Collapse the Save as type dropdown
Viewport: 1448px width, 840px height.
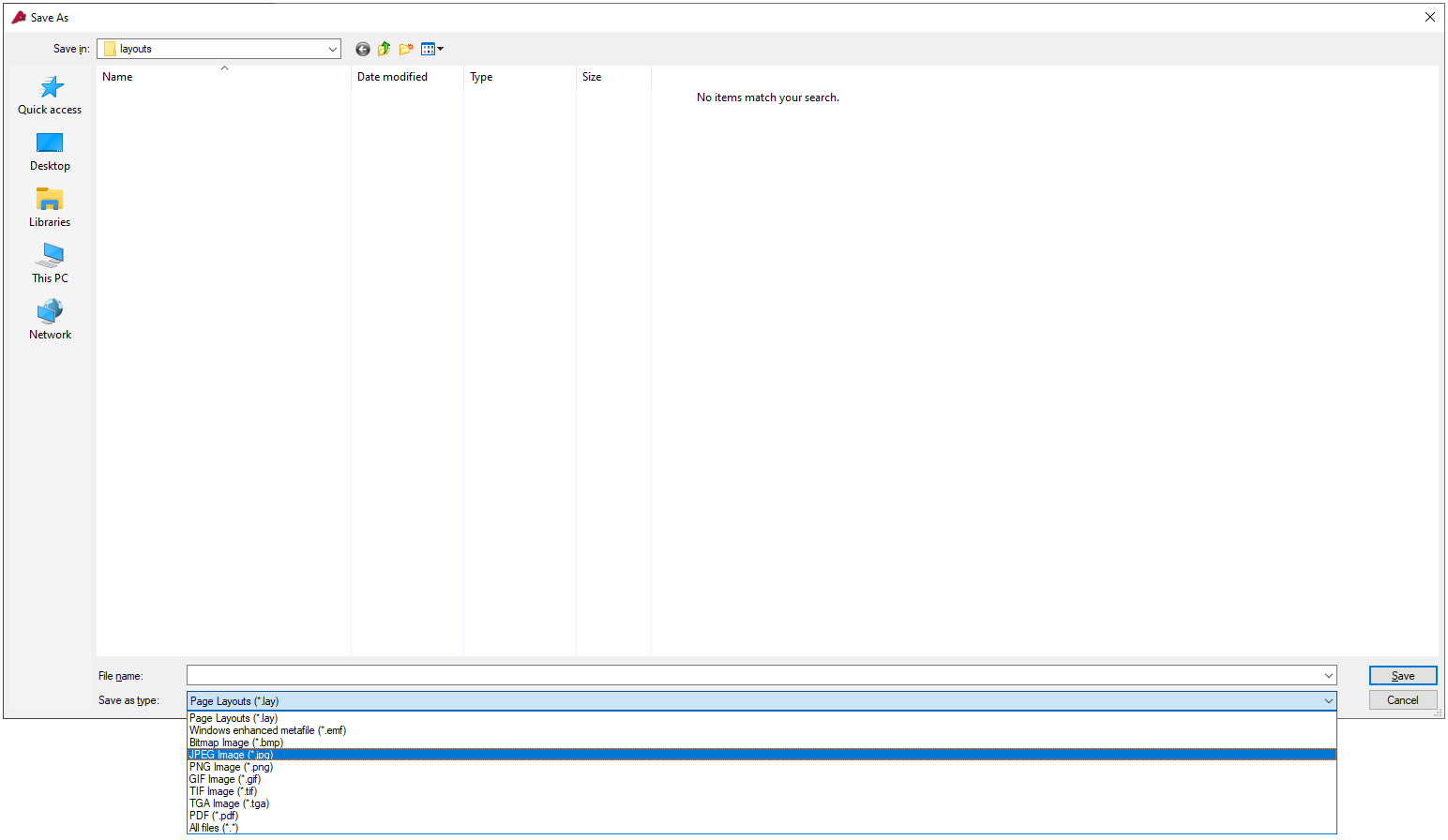click(x=1328, y=701)
